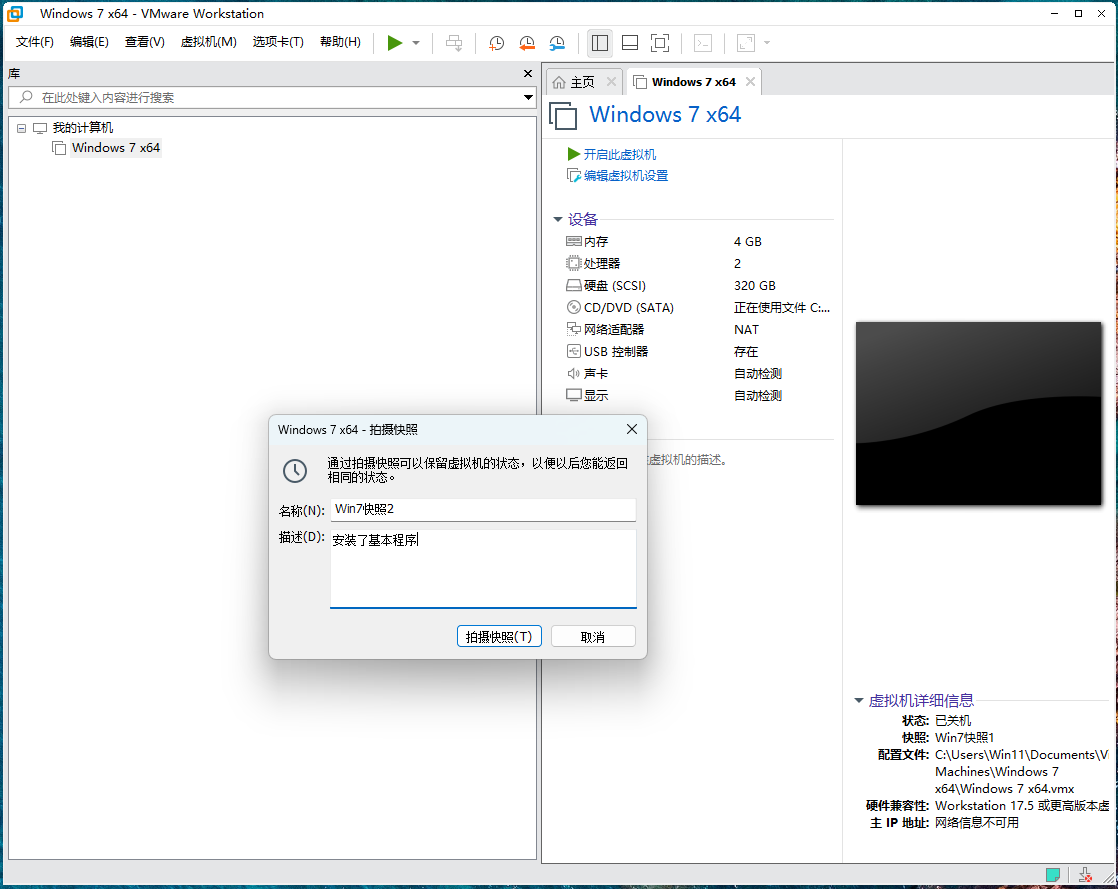This screenshot has width=1118, height=889.
Task: Click the 拍摄快照(T) button
Action: [499, 637]
